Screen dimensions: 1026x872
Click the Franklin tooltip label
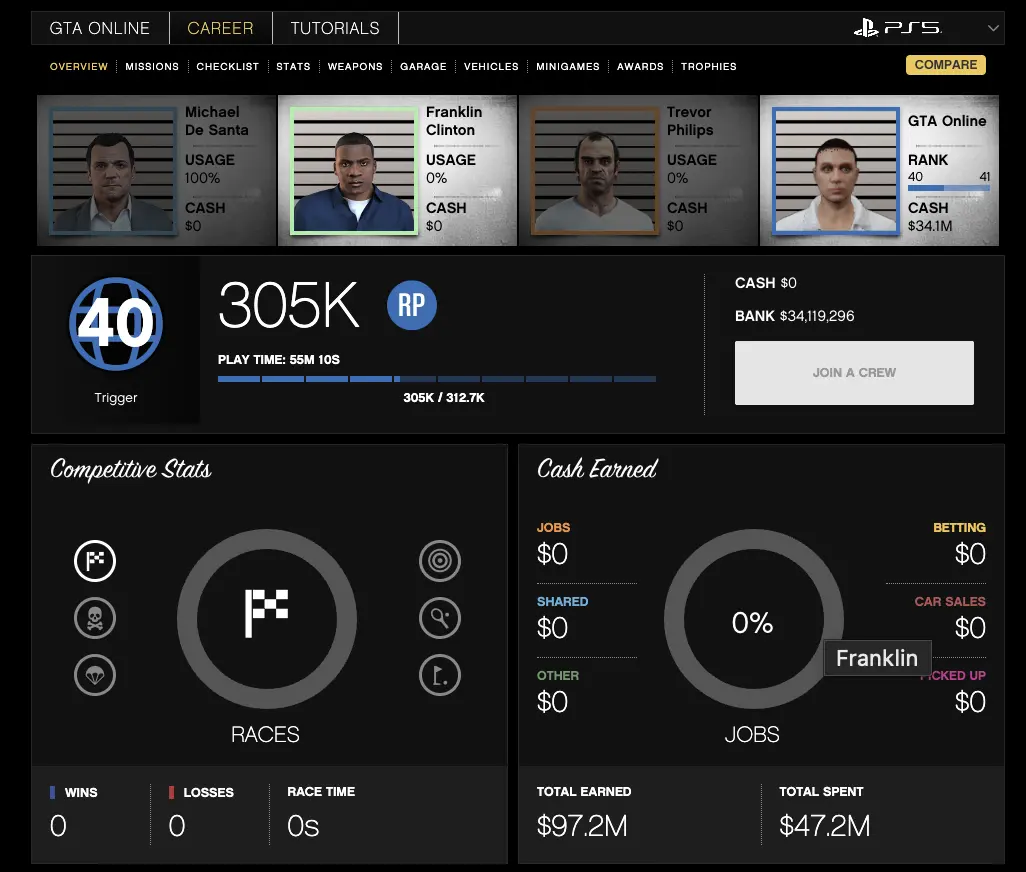point(877,658)
